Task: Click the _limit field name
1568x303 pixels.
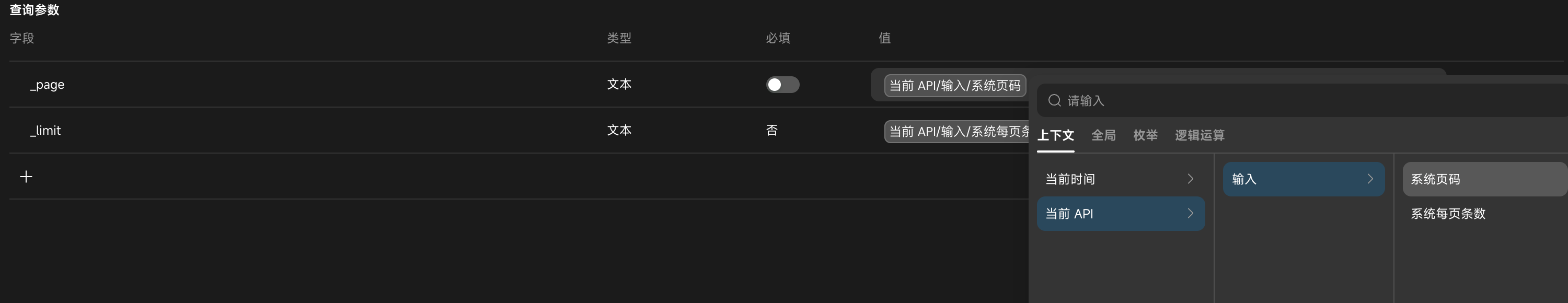Action: coord(45,130)
